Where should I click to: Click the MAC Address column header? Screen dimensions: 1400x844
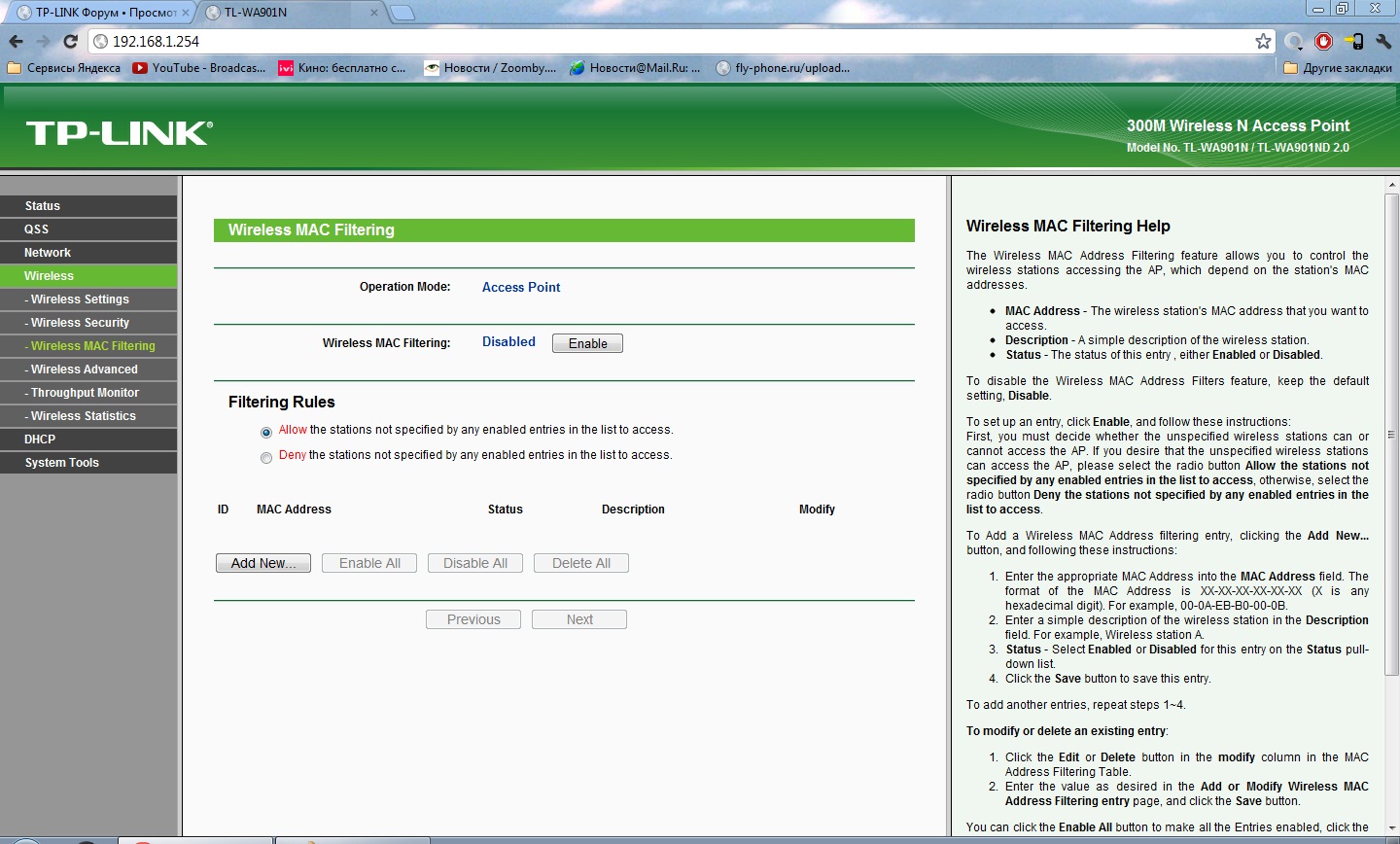(x=294, y=510)
